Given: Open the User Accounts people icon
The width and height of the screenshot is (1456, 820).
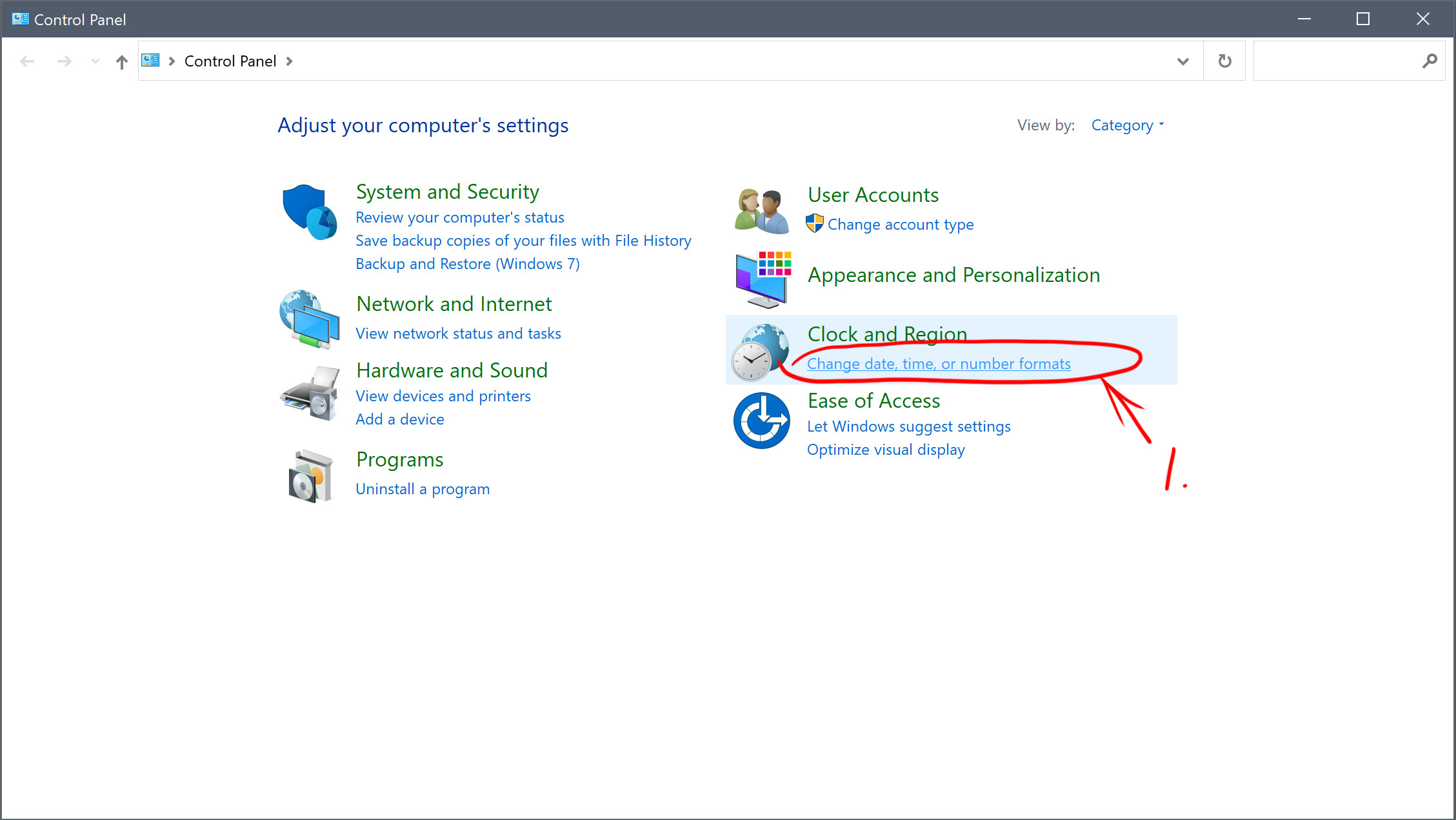Looking at the screenshot, I should [762, 211].
